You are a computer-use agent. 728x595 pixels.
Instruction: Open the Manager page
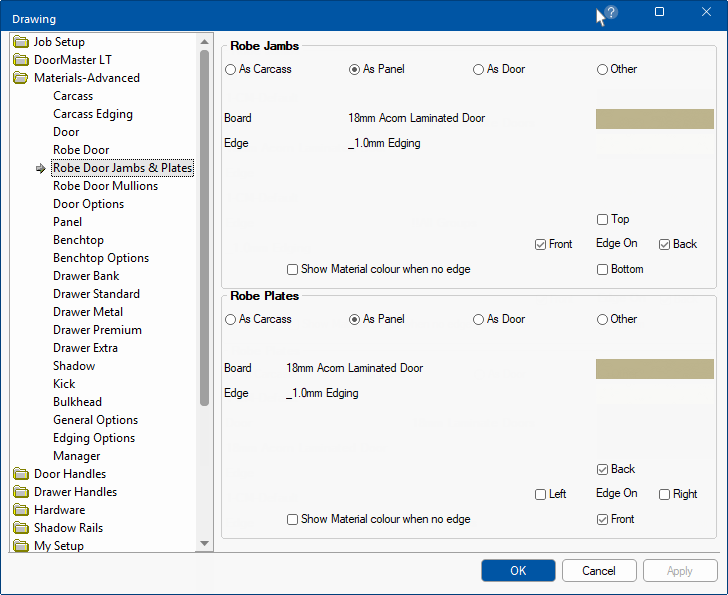click(77, 457)
